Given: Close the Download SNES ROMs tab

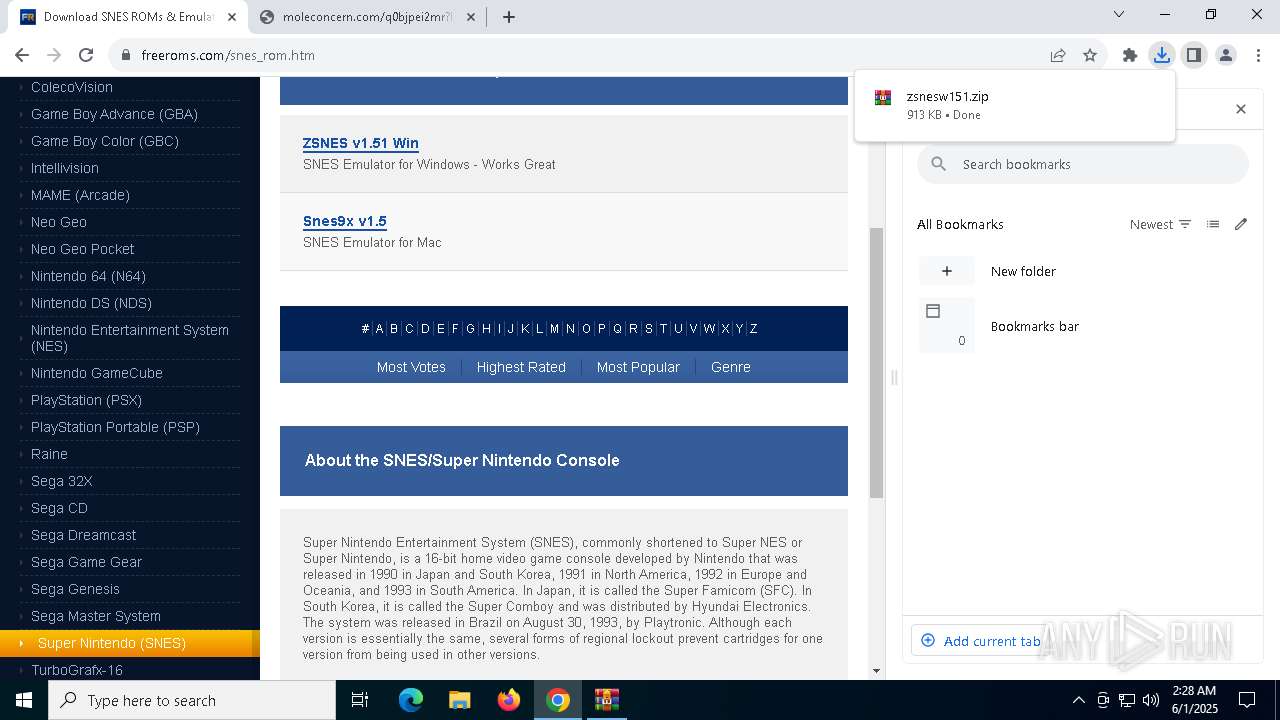Looking at the screenshot, I should tap(231, 17).
